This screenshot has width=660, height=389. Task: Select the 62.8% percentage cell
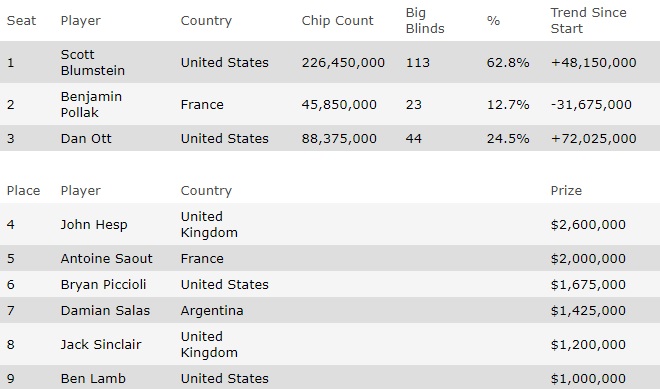[x=508, y=63]
